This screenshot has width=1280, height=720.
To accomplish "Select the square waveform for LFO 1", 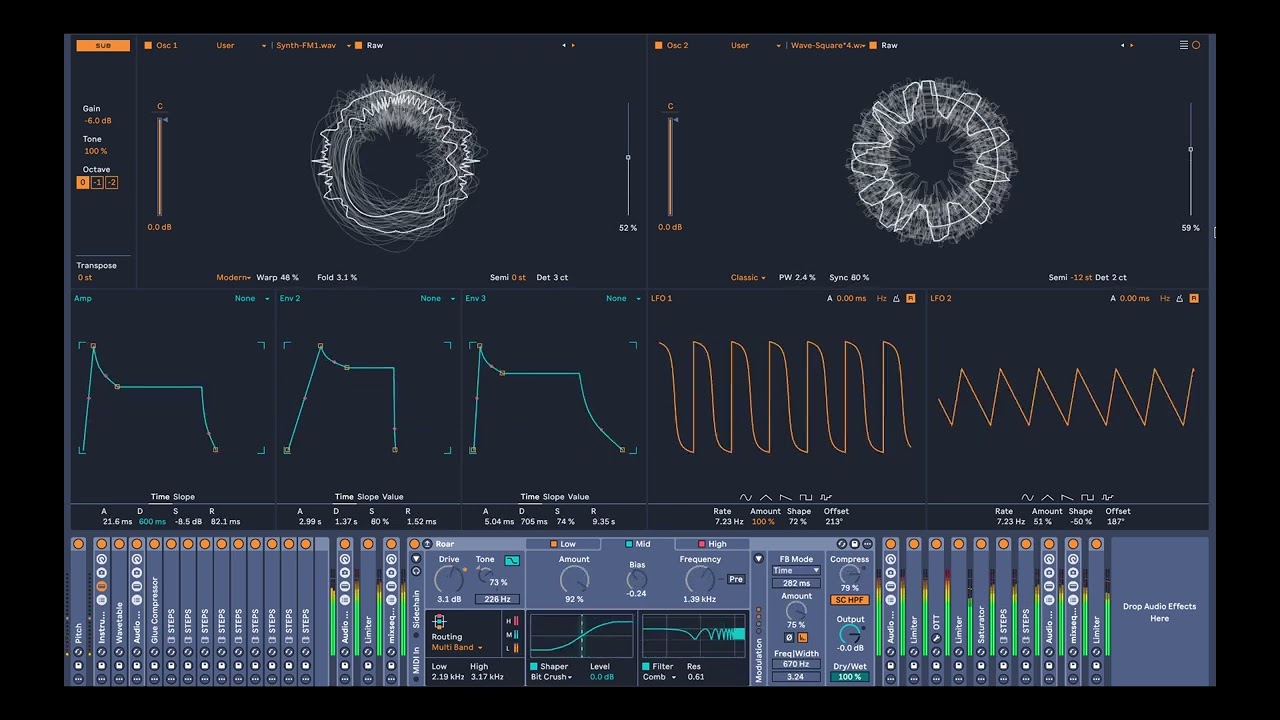I will (806, 497).
